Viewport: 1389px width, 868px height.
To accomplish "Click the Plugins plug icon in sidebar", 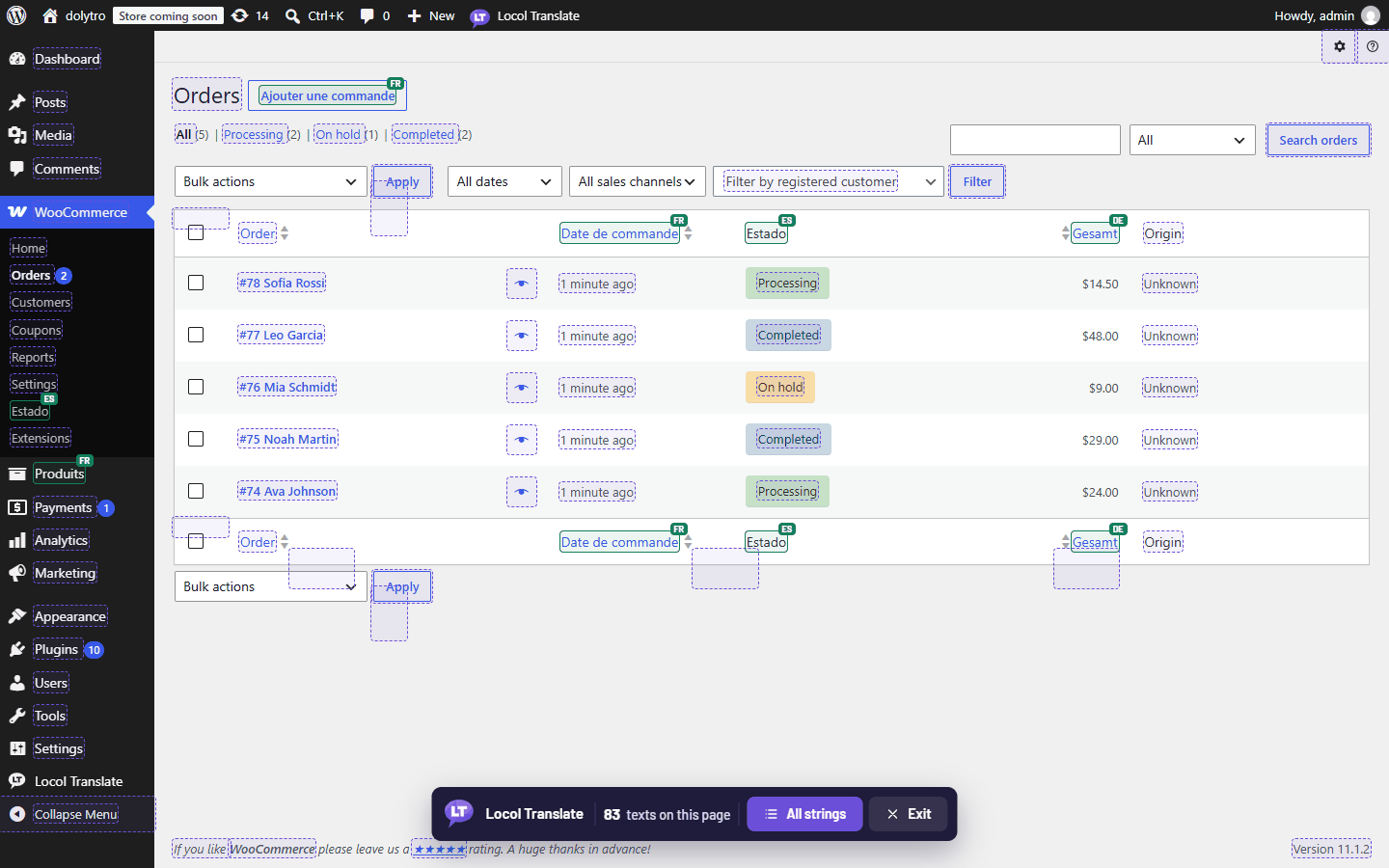I will click(17, 649).
